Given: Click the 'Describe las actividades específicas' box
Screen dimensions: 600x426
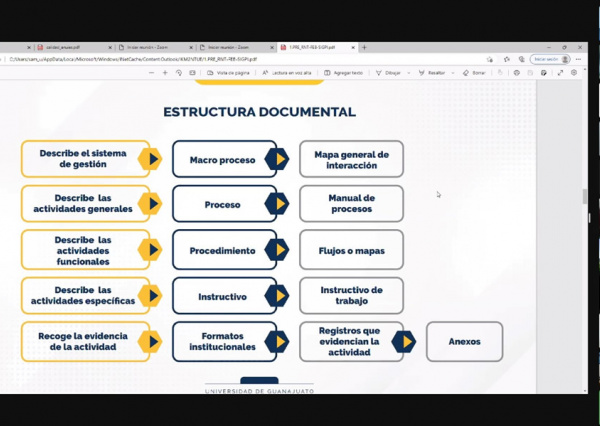Looking at the screenshot, I should (85, 295).
